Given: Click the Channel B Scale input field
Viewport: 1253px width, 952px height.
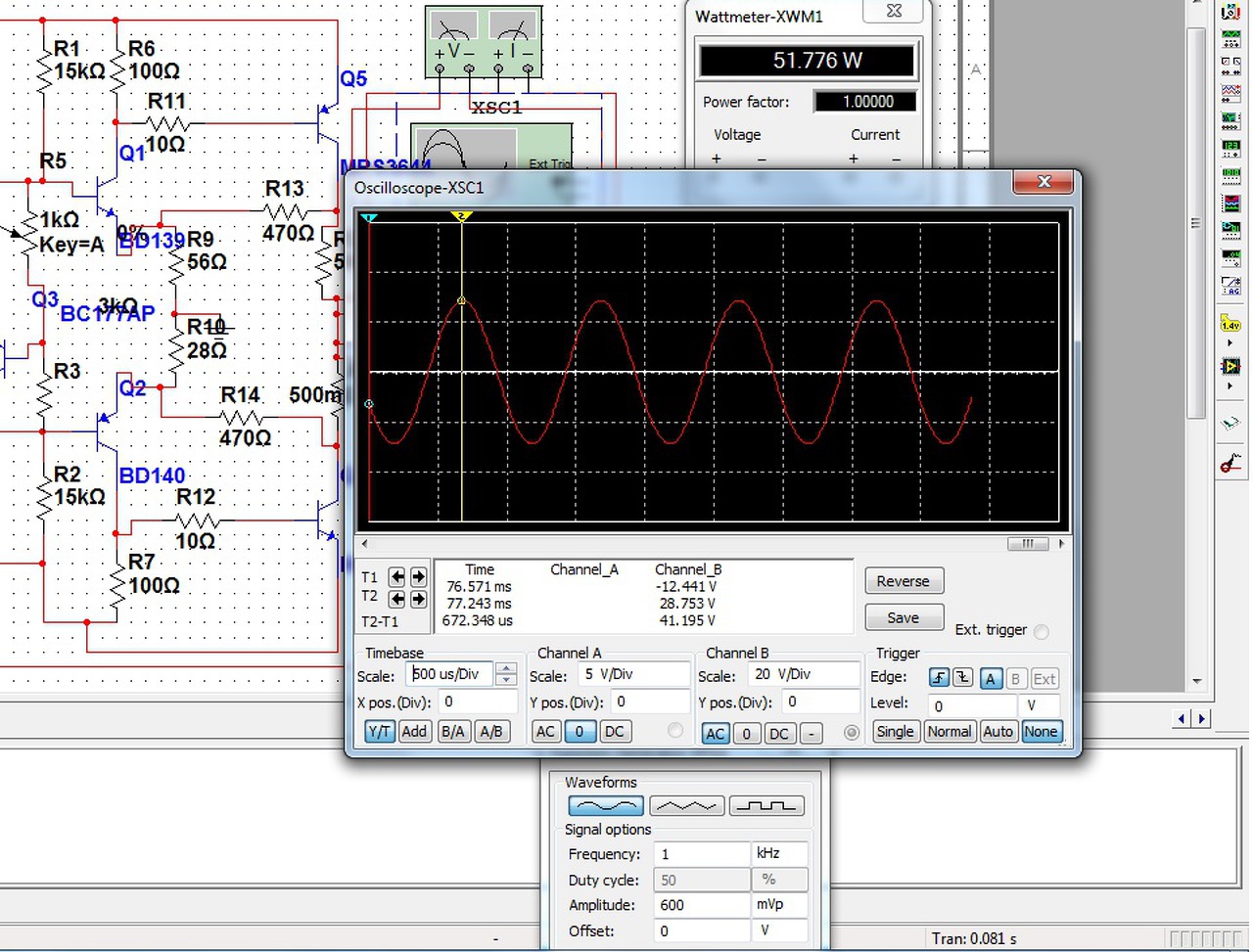Looking at the screenshot, I should [x=805, y=674].
